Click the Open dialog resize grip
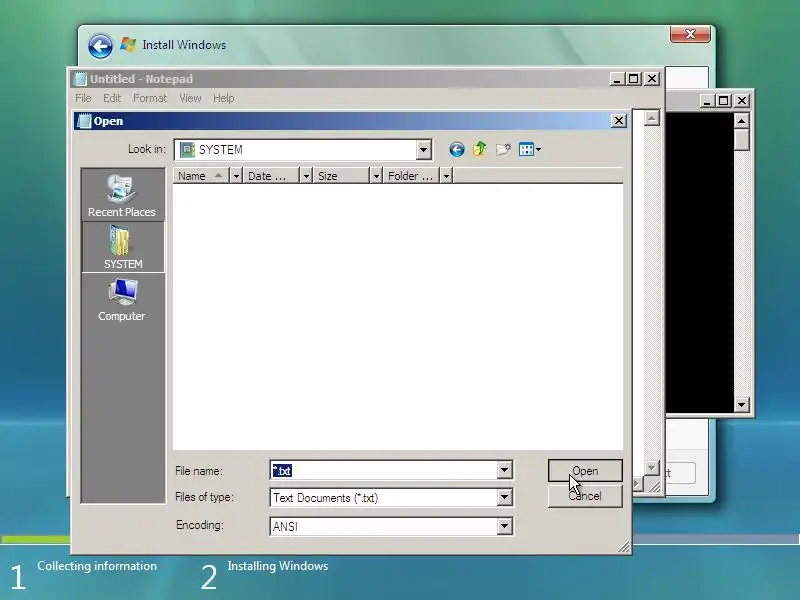This screenshot has height=600, width=800. (624, 547)
